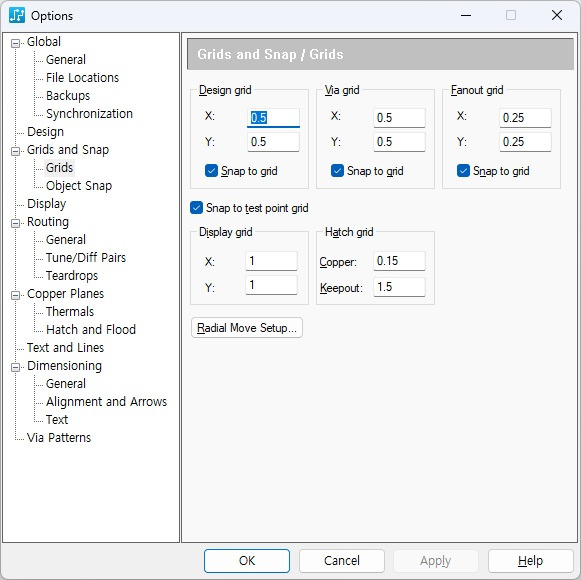Open Synchronization options page

(89, 113)
